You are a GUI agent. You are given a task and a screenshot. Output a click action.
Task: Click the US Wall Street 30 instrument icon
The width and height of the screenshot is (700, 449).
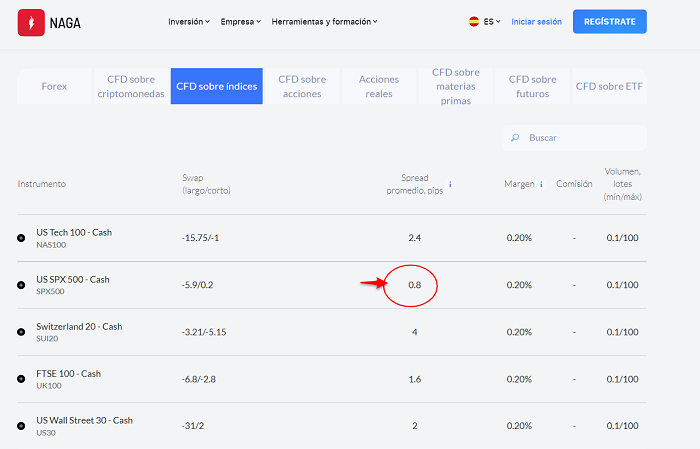coord(21,426)
